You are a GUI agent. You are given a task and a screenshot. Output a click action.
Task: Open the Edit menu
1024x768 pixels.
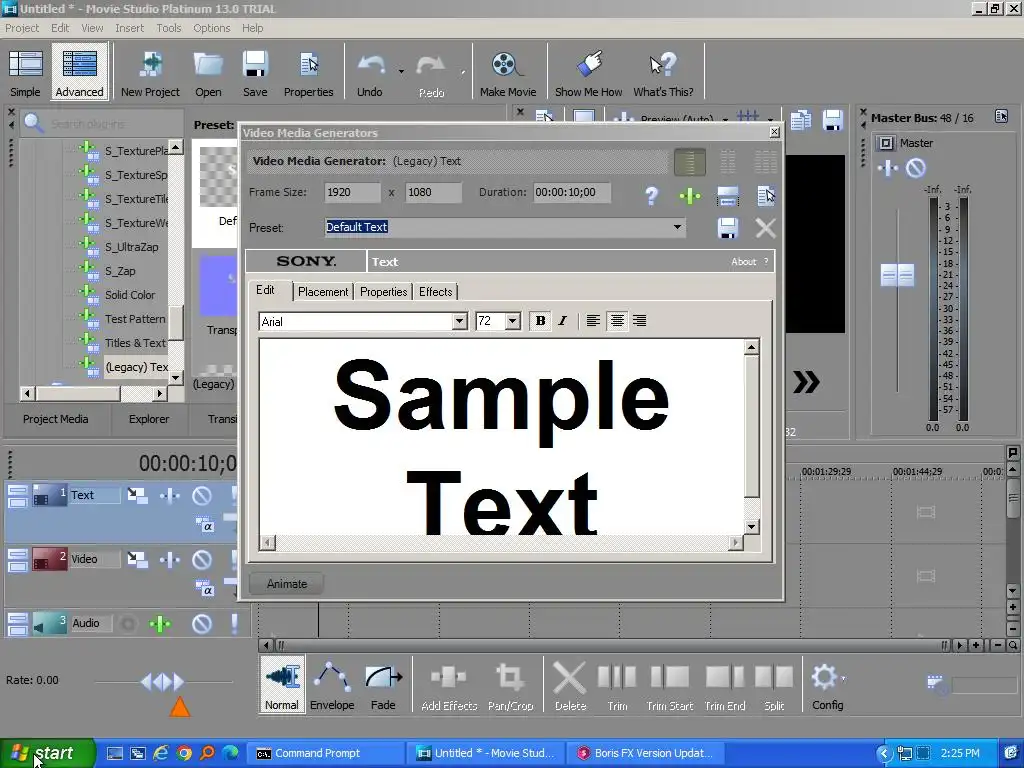[x=60, y=28]
